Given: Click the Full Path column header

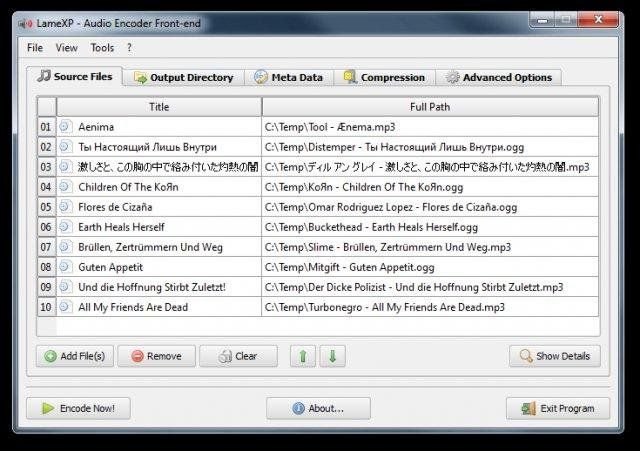Looking at the screenshot, I should pos(430,107).
